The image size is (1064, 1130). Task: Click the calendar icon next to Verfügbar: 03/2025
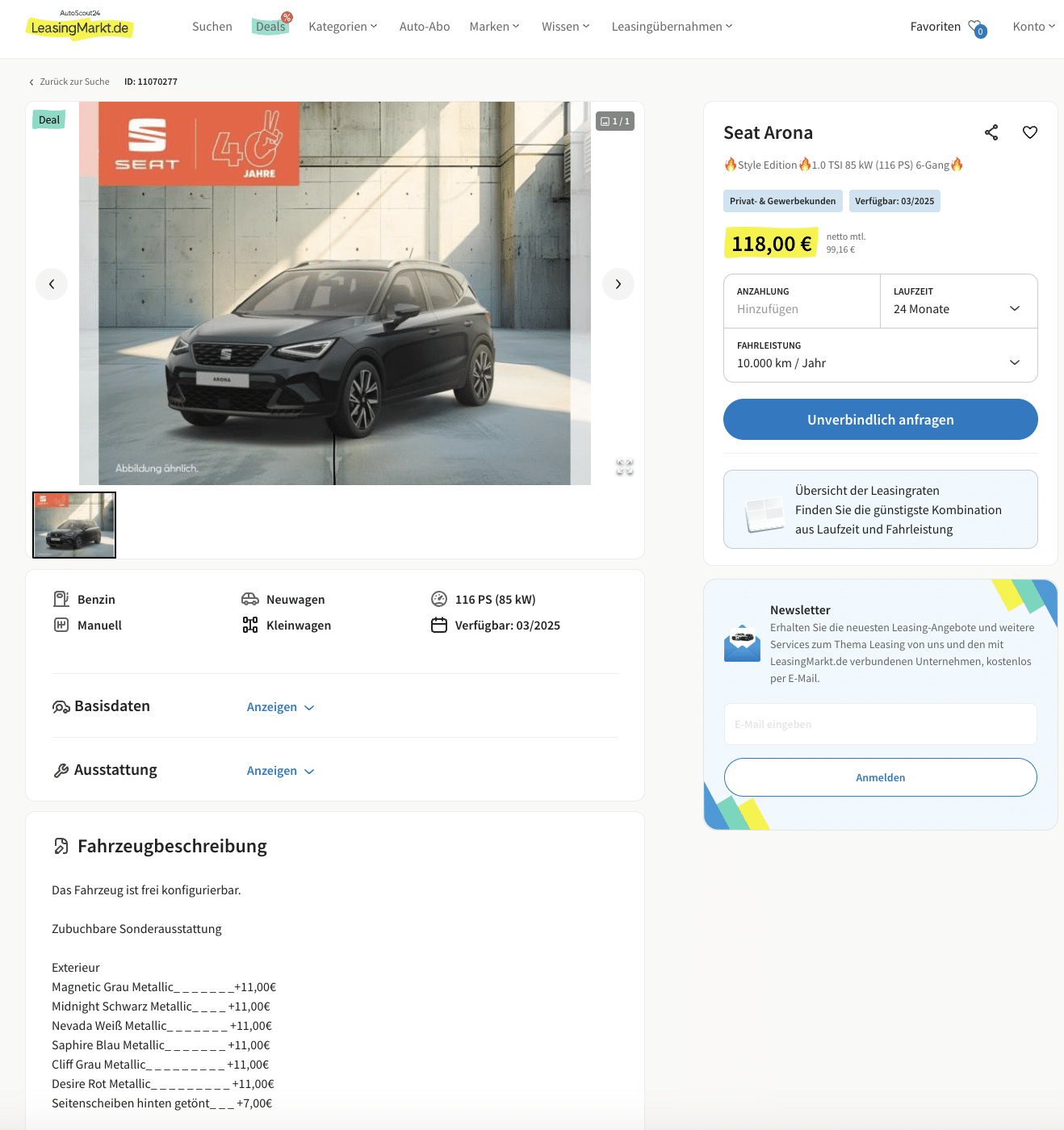tap(439, 625)
